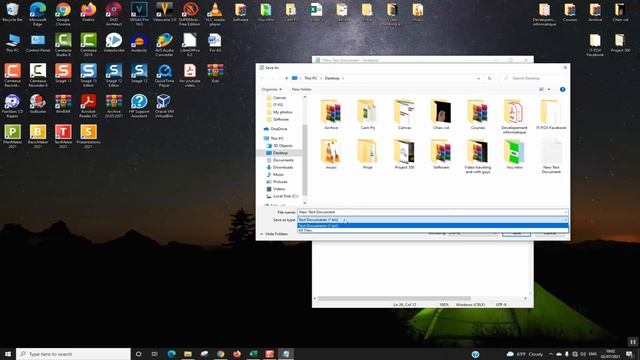Open the Audacity desktop shortcut

tap(139, 43)
